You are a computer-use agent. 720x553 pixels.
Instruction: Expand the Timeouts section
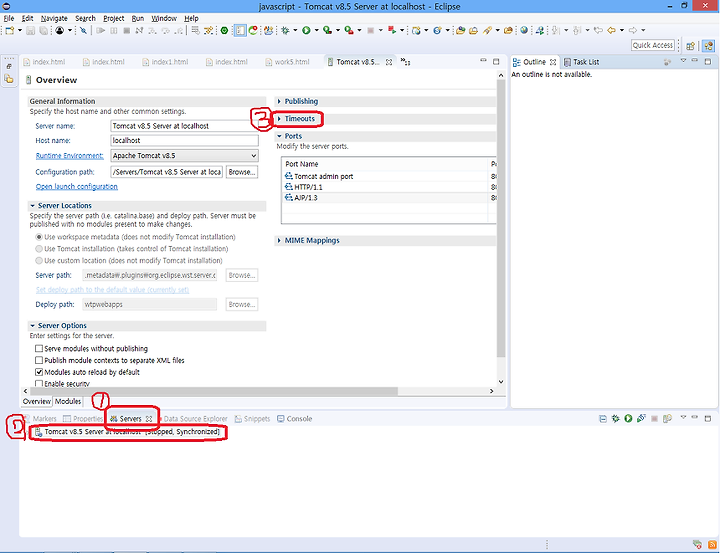279,119
